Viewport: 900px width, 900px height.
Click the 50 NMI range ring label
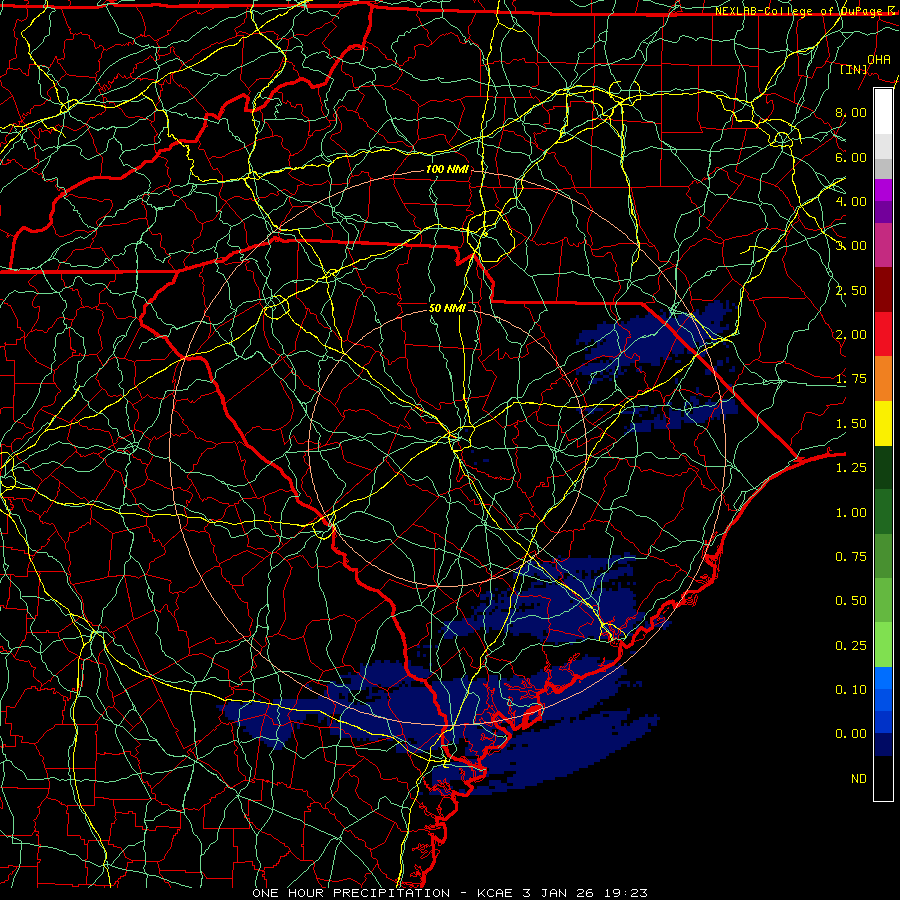tap(447, 308)
